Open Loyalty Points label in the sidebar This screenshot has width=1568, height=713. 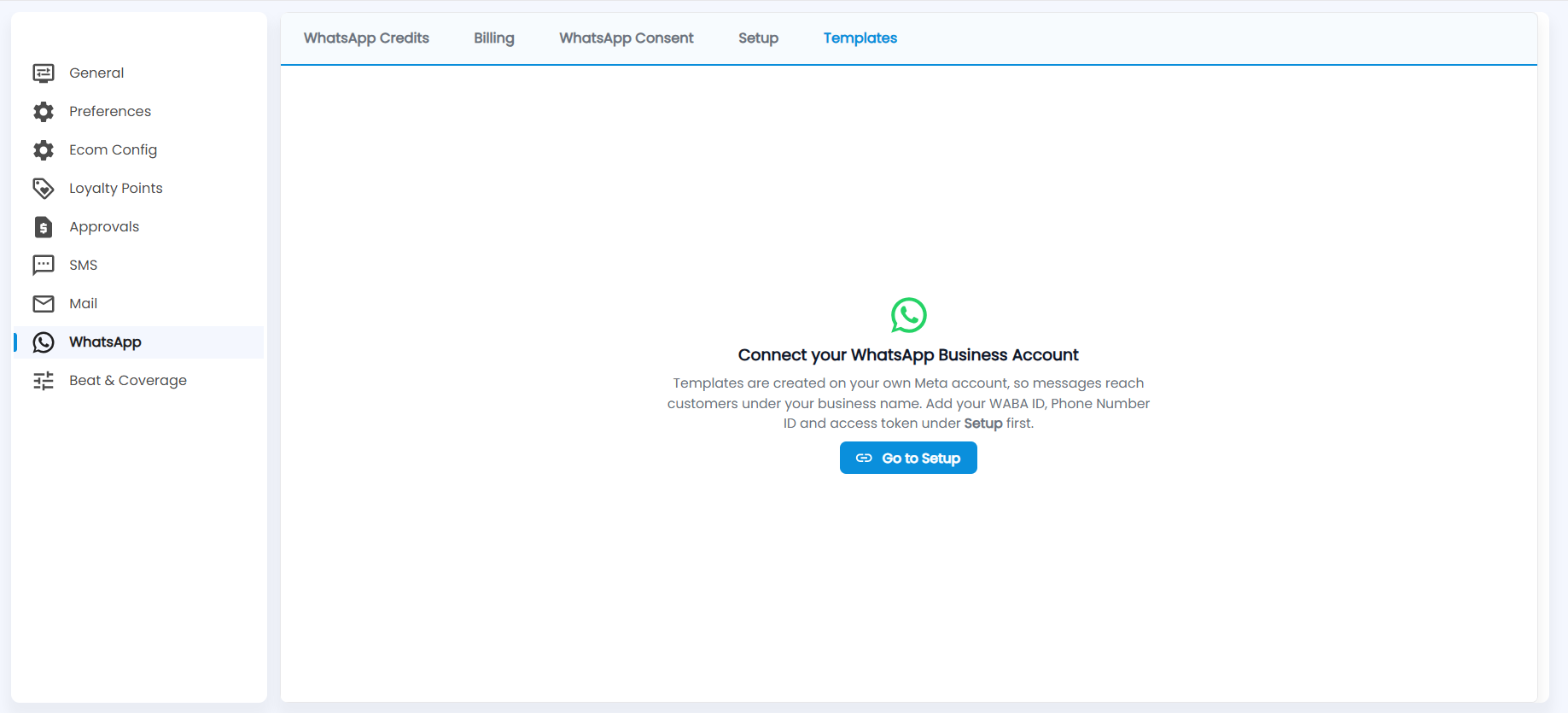(116, 189)
